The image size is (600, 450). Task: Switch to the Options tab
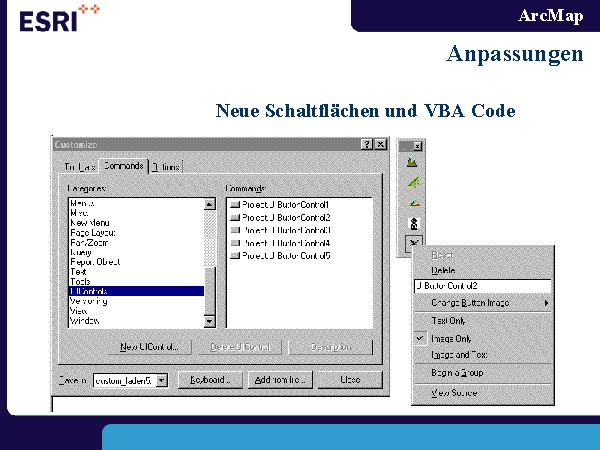coord(167,167)
